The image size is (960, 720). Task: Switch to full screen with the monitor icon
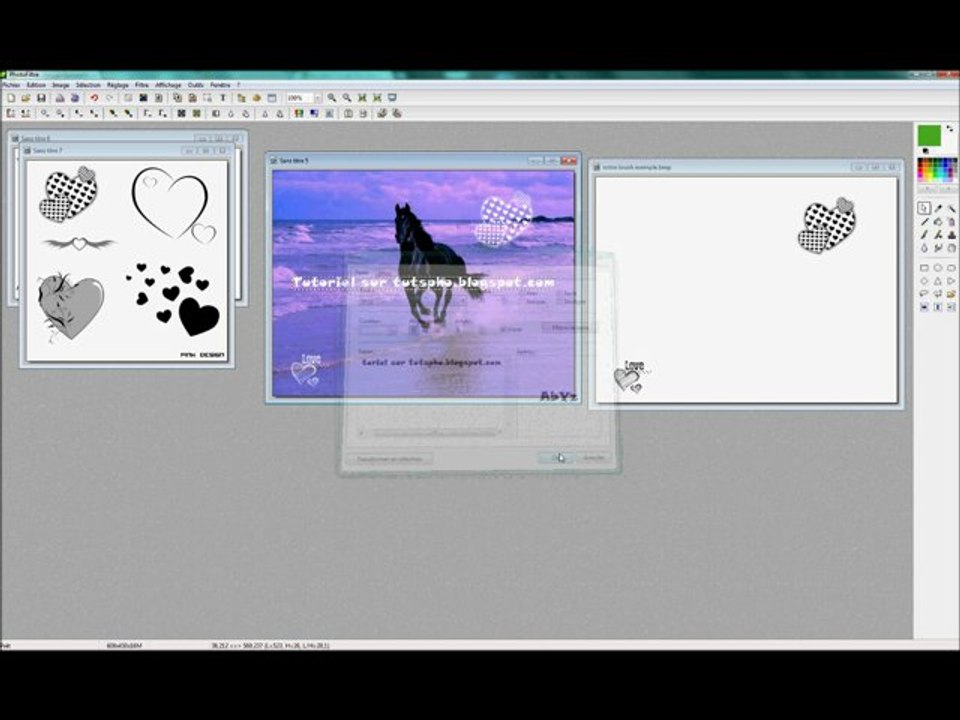tap(392, 98)
